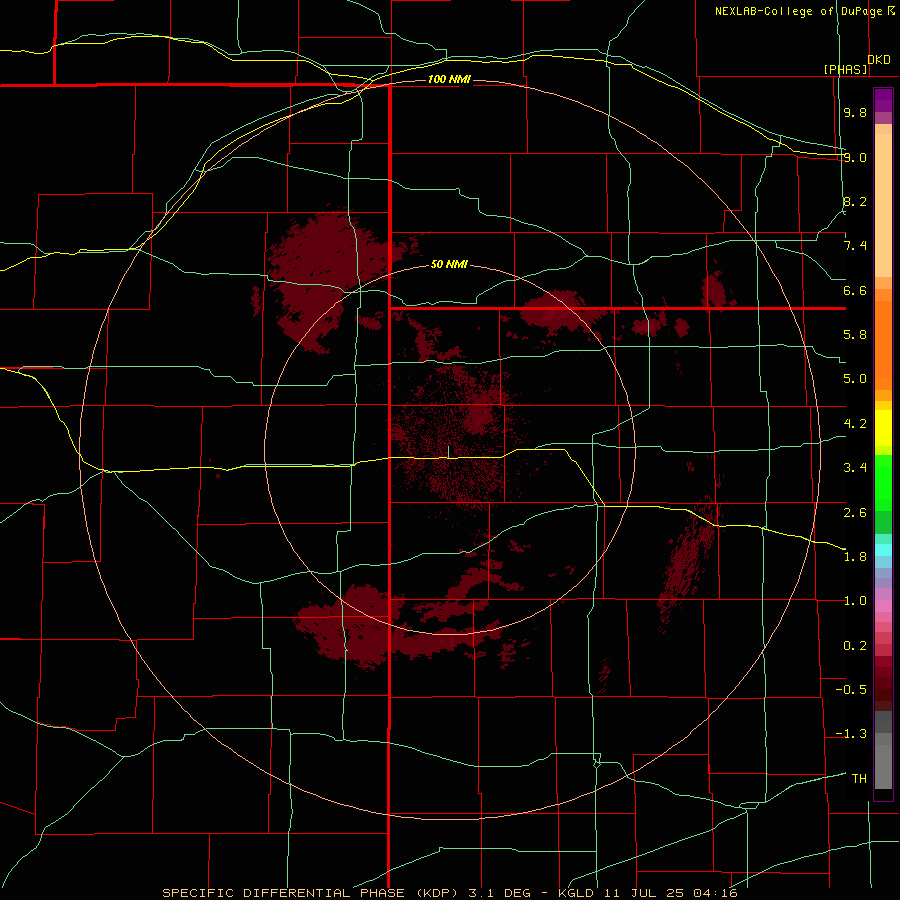Pick the yellow segment of the color bar
This screenshot has height=900, width=900.
883,428
